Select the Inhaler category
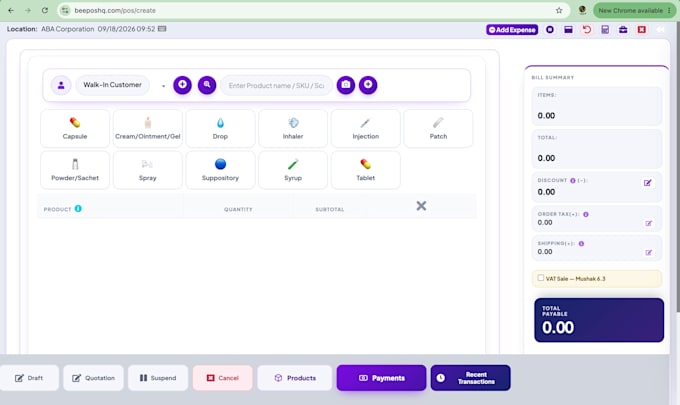 [293, 128]
